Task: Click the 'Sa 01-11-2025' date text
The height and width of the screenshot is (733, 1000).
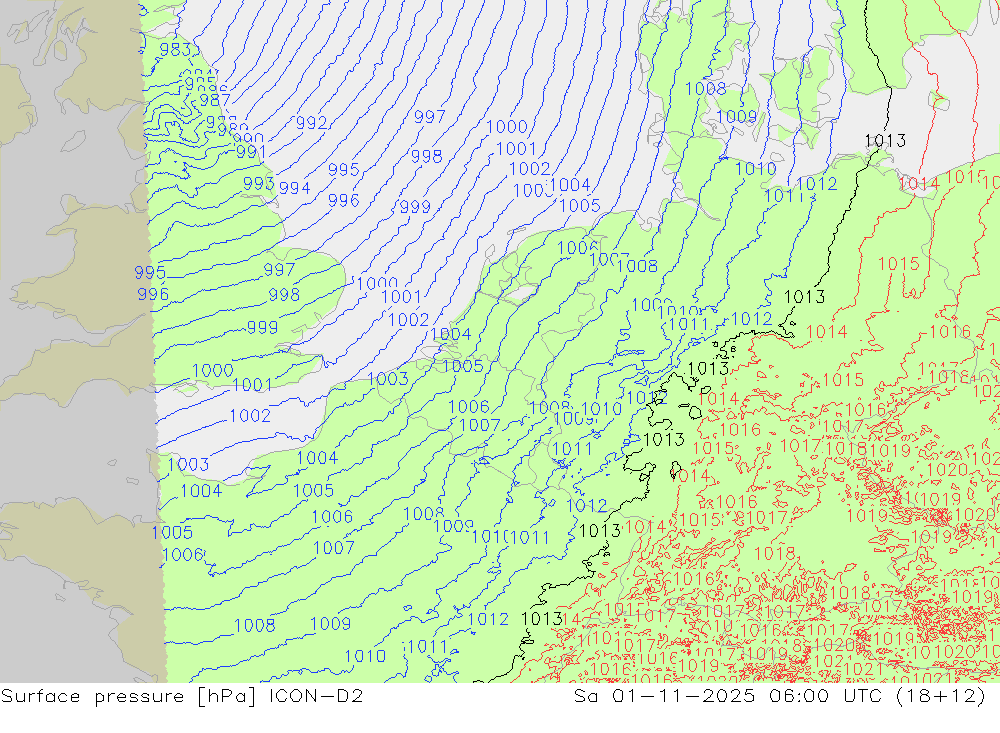Action: pyautogui.click(x=664, y=696)
